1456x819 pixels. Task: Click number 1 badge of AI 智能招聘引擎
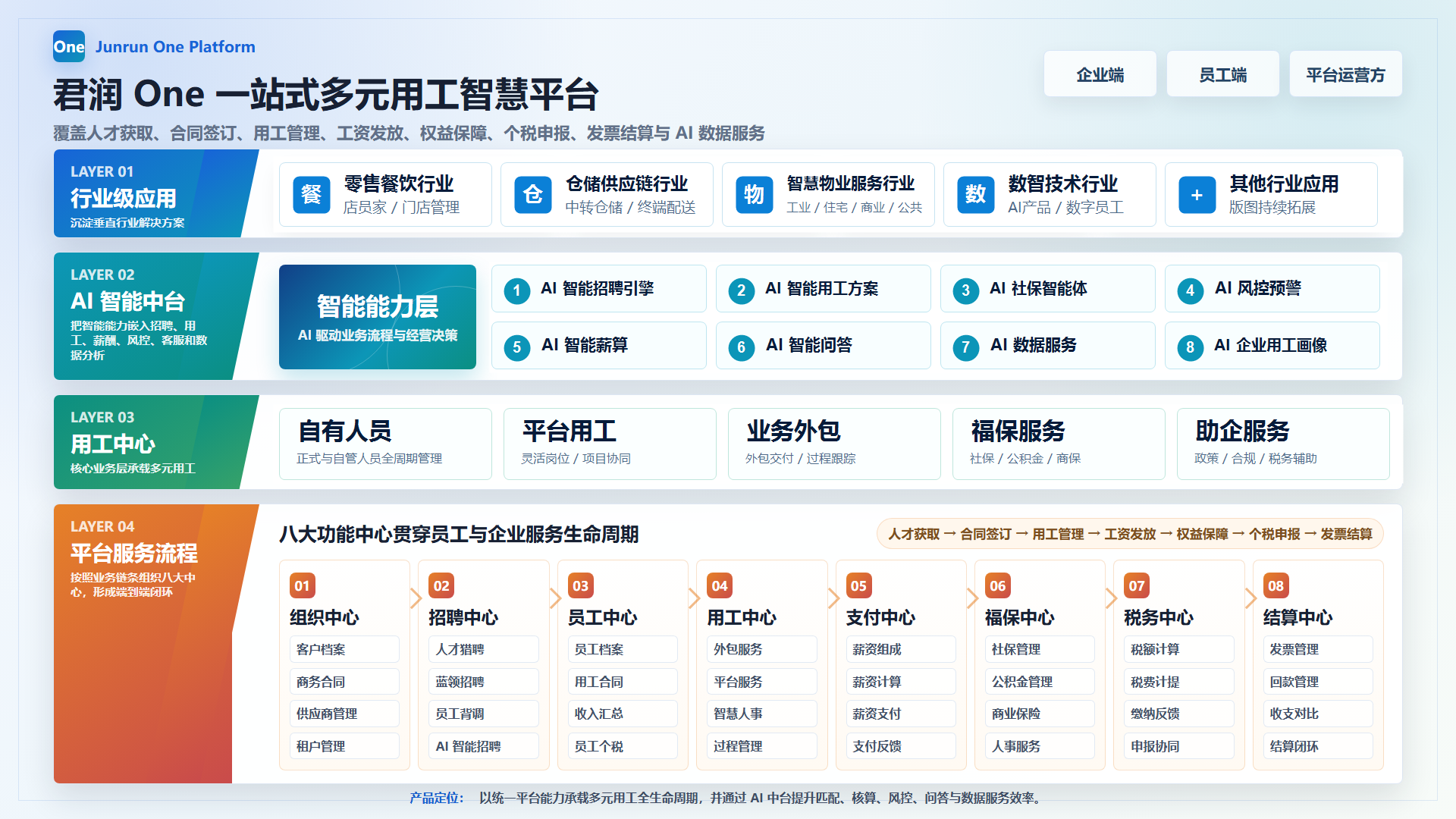pyautogui.click(x=517, y=290)
